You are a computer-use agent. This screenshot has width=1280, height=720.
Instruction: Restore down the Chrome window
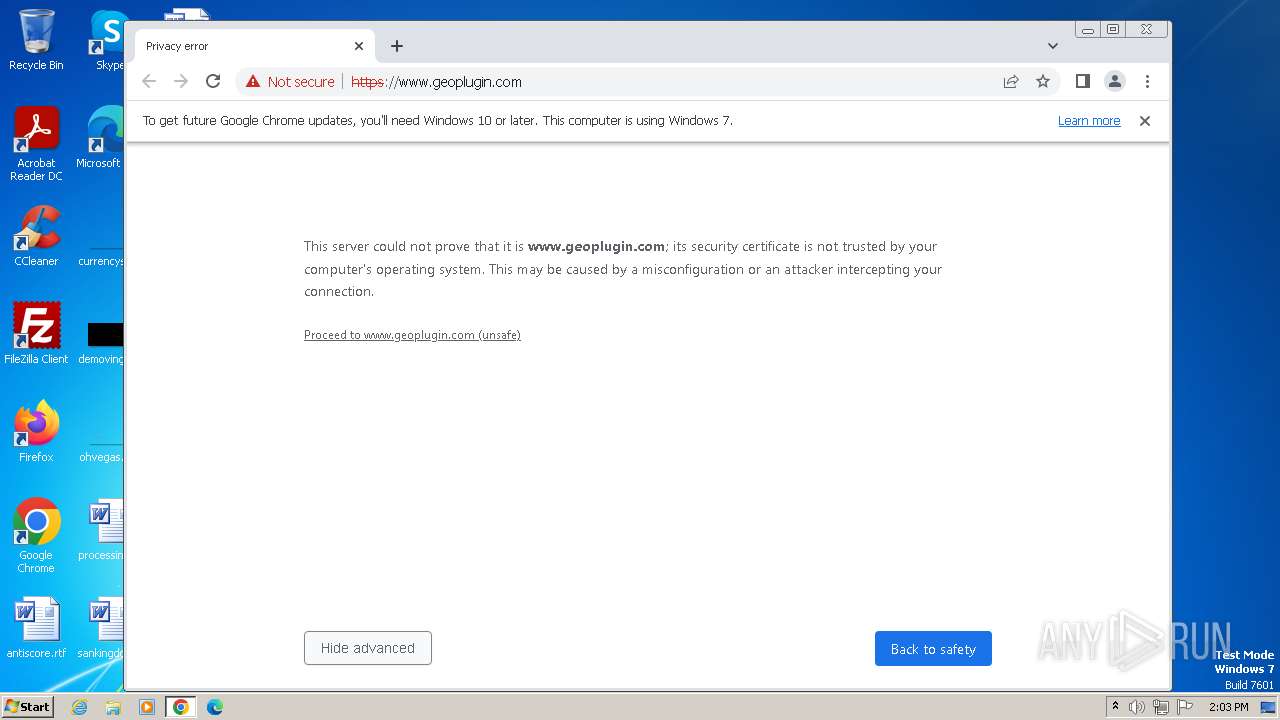[x=1113, y=30]
